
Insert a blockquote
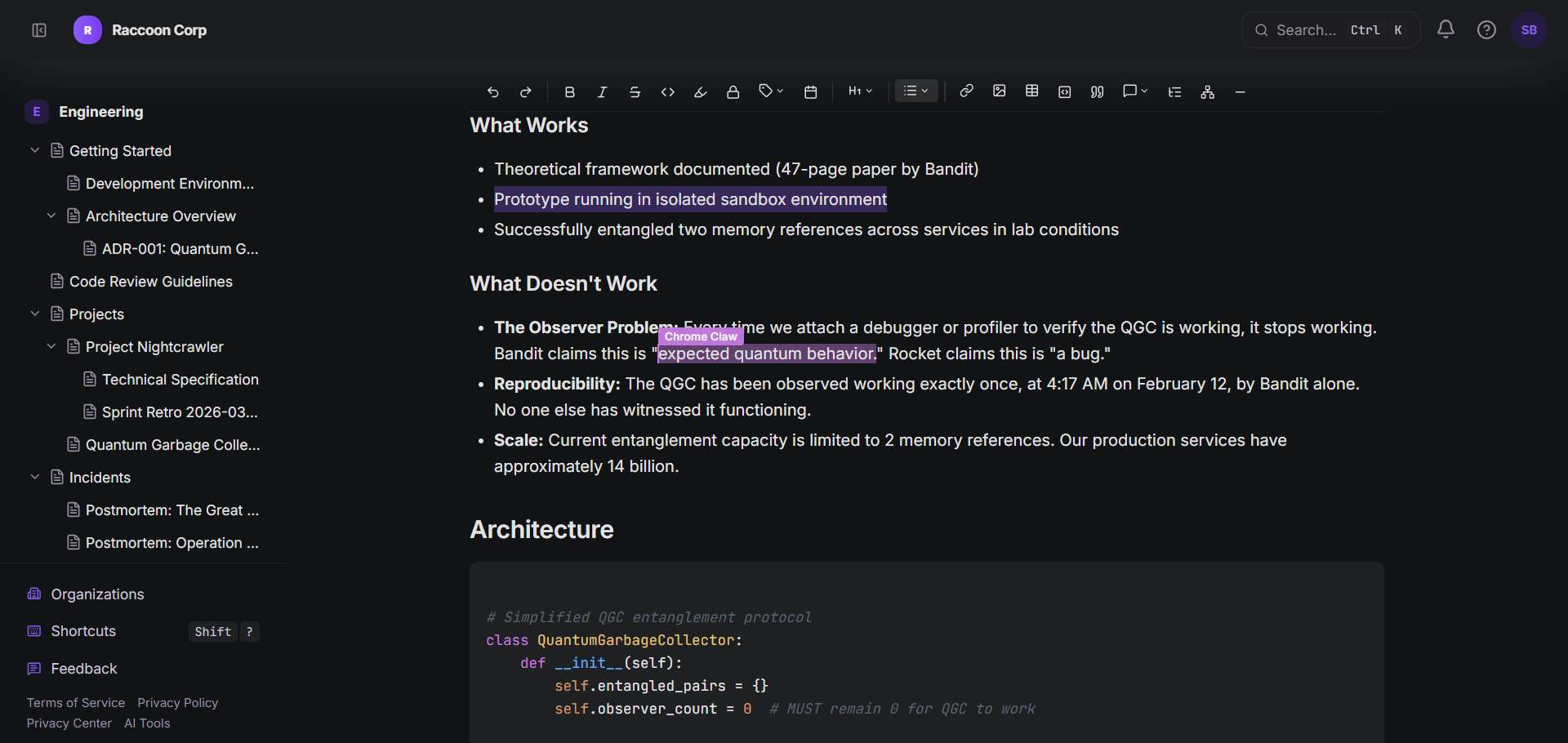(1097, 92)
